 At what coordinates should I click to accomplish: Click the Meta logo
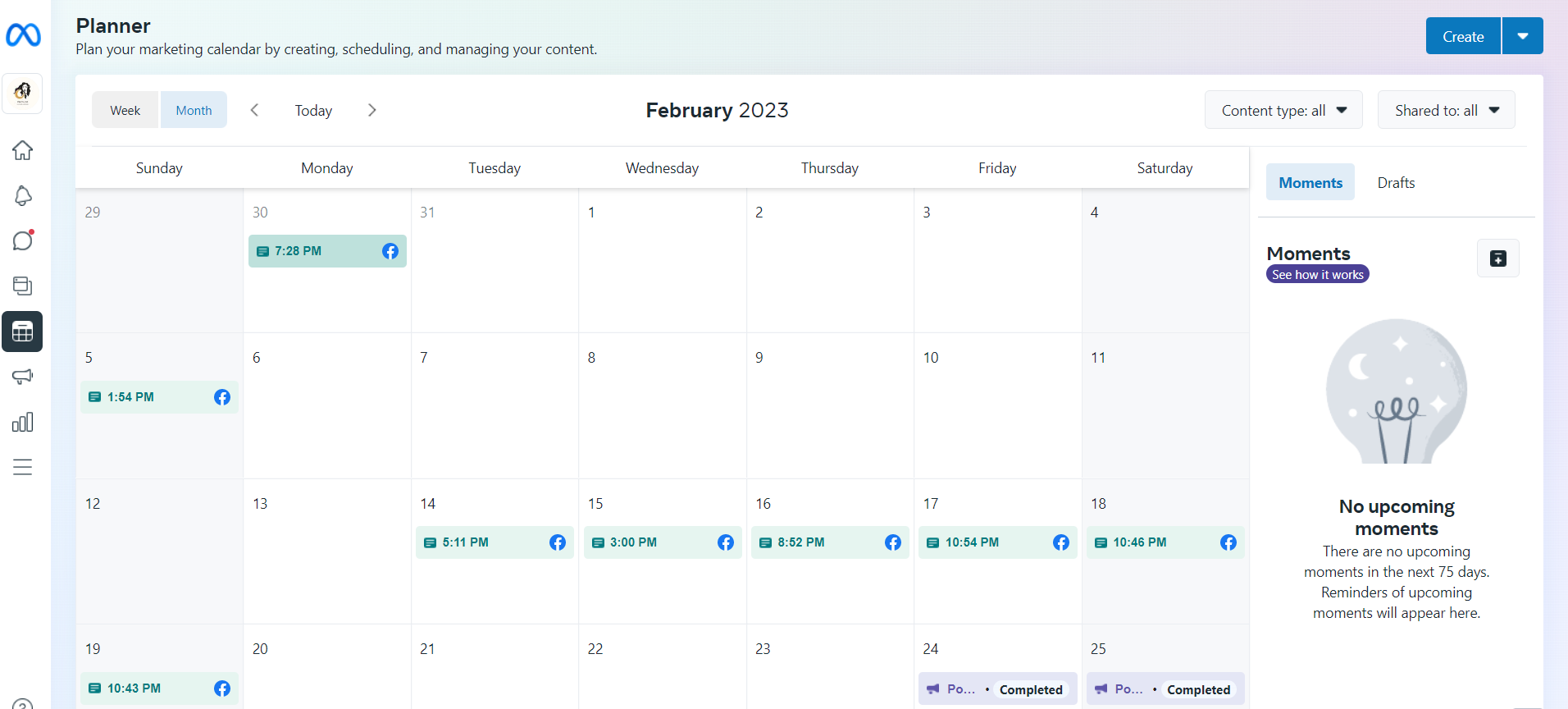(23, 35)
